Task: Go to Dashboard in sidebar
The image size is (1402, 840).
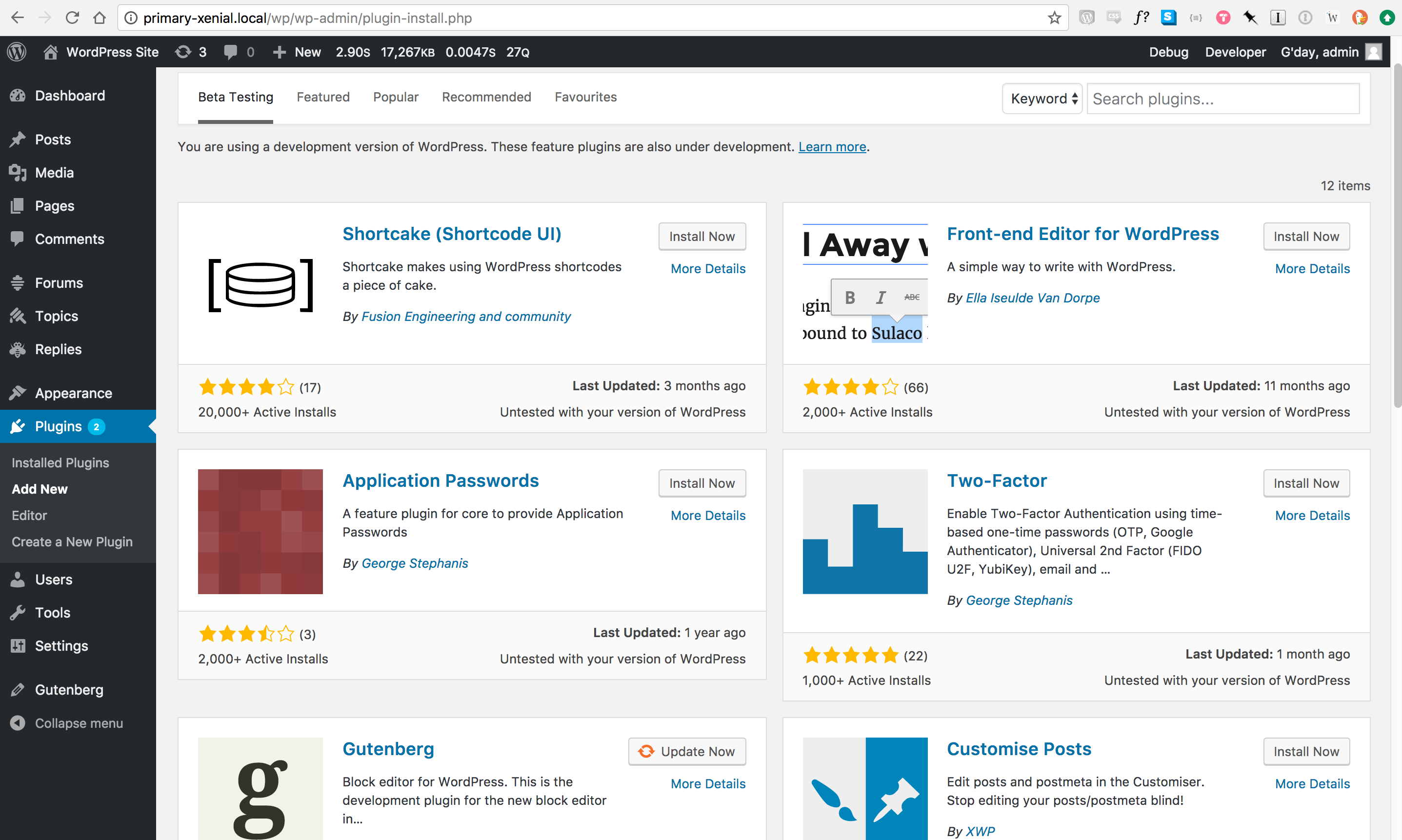Action: (78, 95)
